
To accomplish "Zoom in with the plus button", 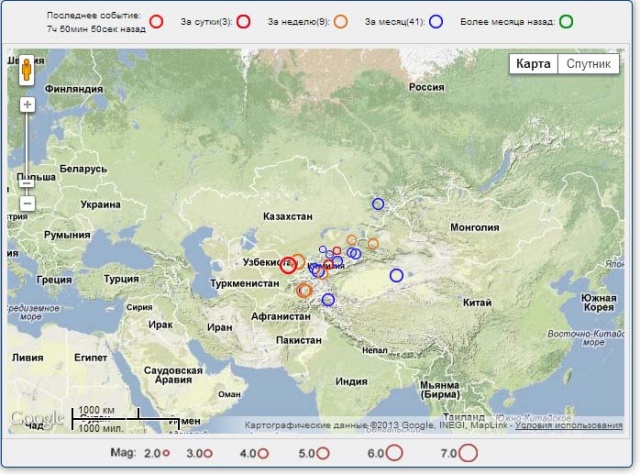I will [x=27, y=104].
